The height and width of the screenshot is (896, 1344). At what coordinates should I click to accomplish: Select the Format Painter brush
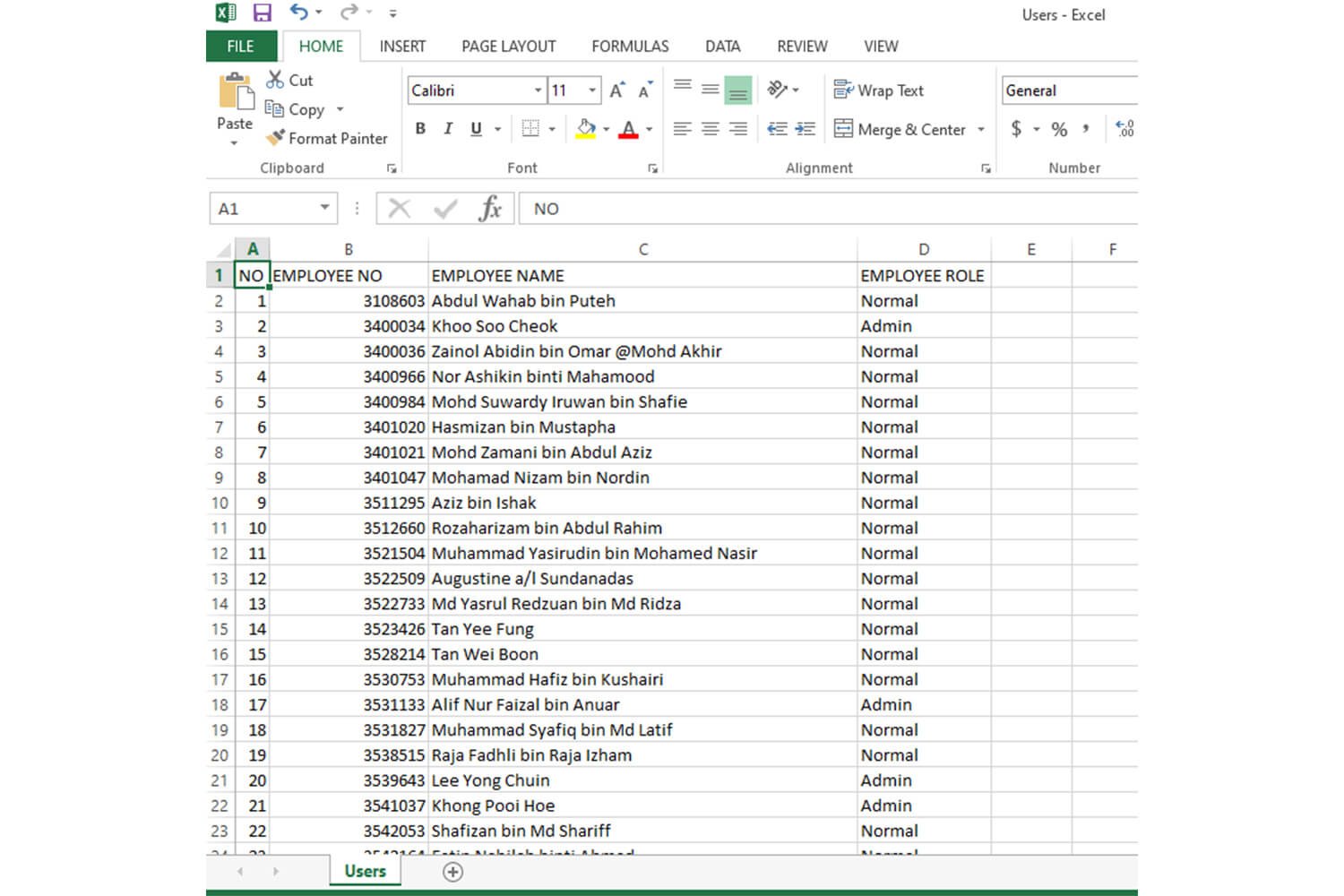coord(327,138)
